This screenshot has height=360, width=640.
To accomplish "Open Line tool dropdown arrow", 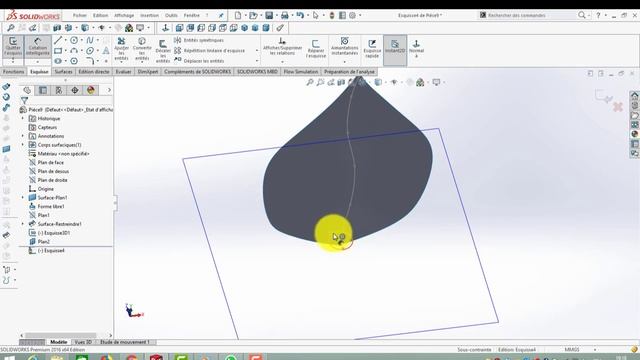I will pyautogui.click(x=65, y=40).
